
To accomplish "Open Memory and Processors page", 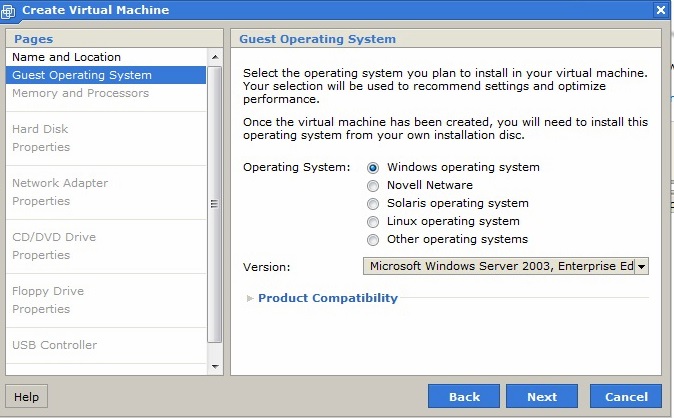I will 106,93.
